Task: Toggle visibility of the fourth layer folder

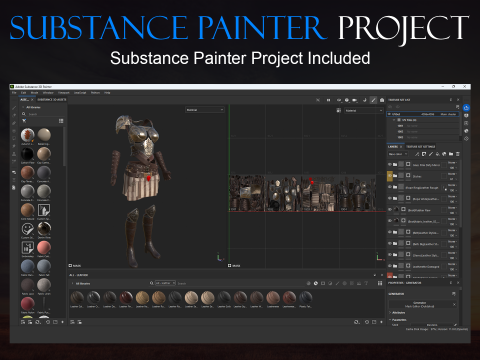Action: tap(390, 198)
